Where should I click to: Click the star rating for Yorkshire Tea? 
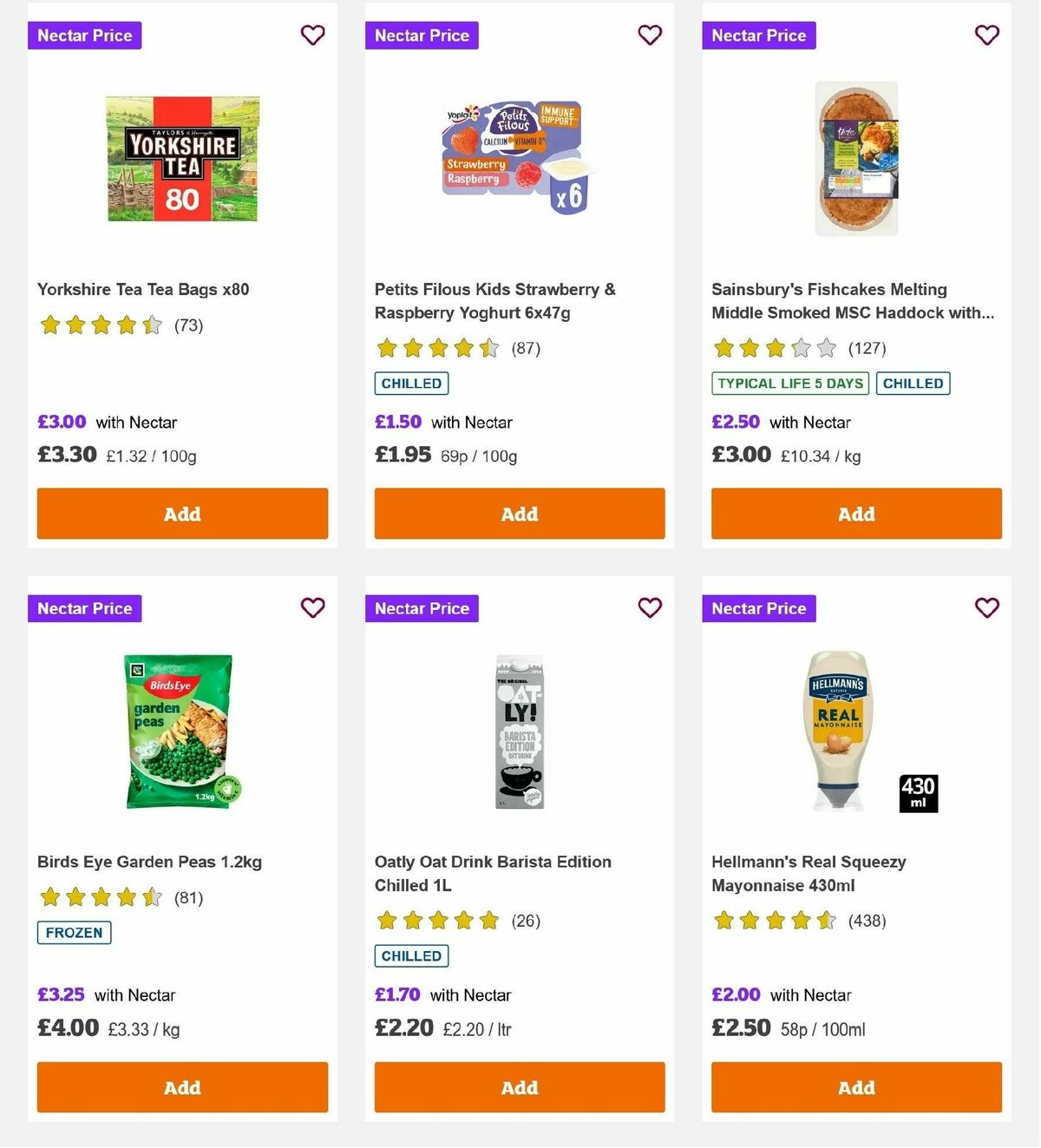pyautogui.click(x=101, y=325)
